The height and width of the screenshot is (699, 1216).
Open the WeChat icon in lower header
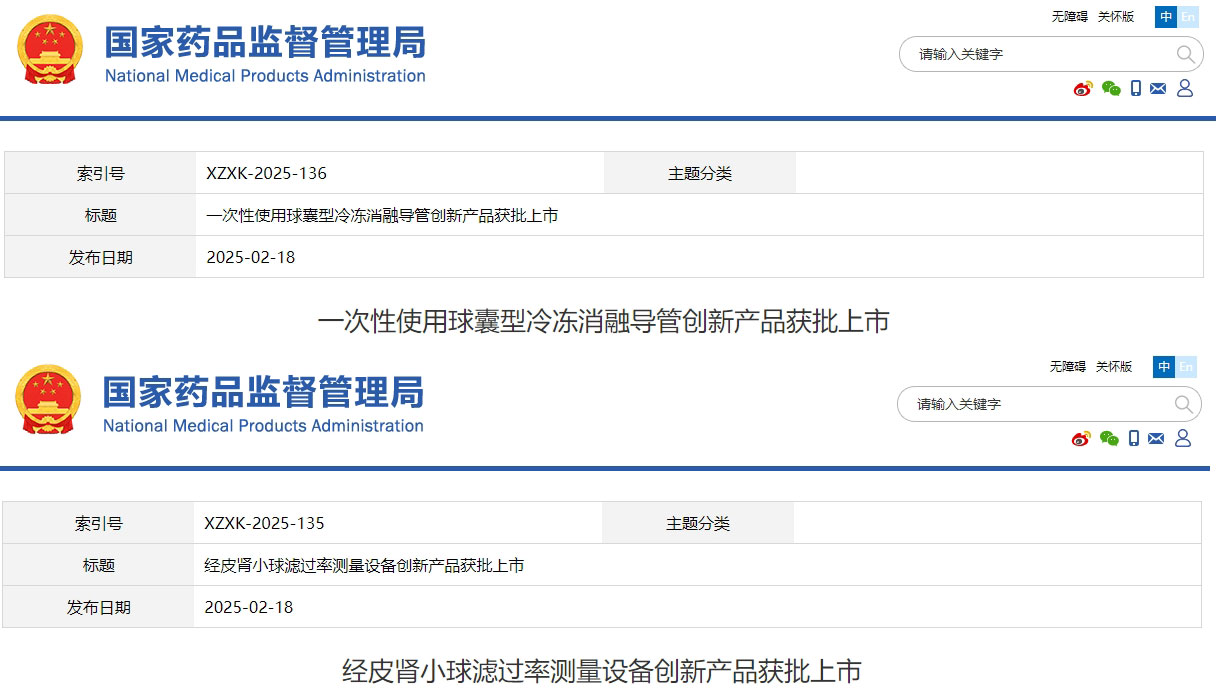coord(1109,438)
